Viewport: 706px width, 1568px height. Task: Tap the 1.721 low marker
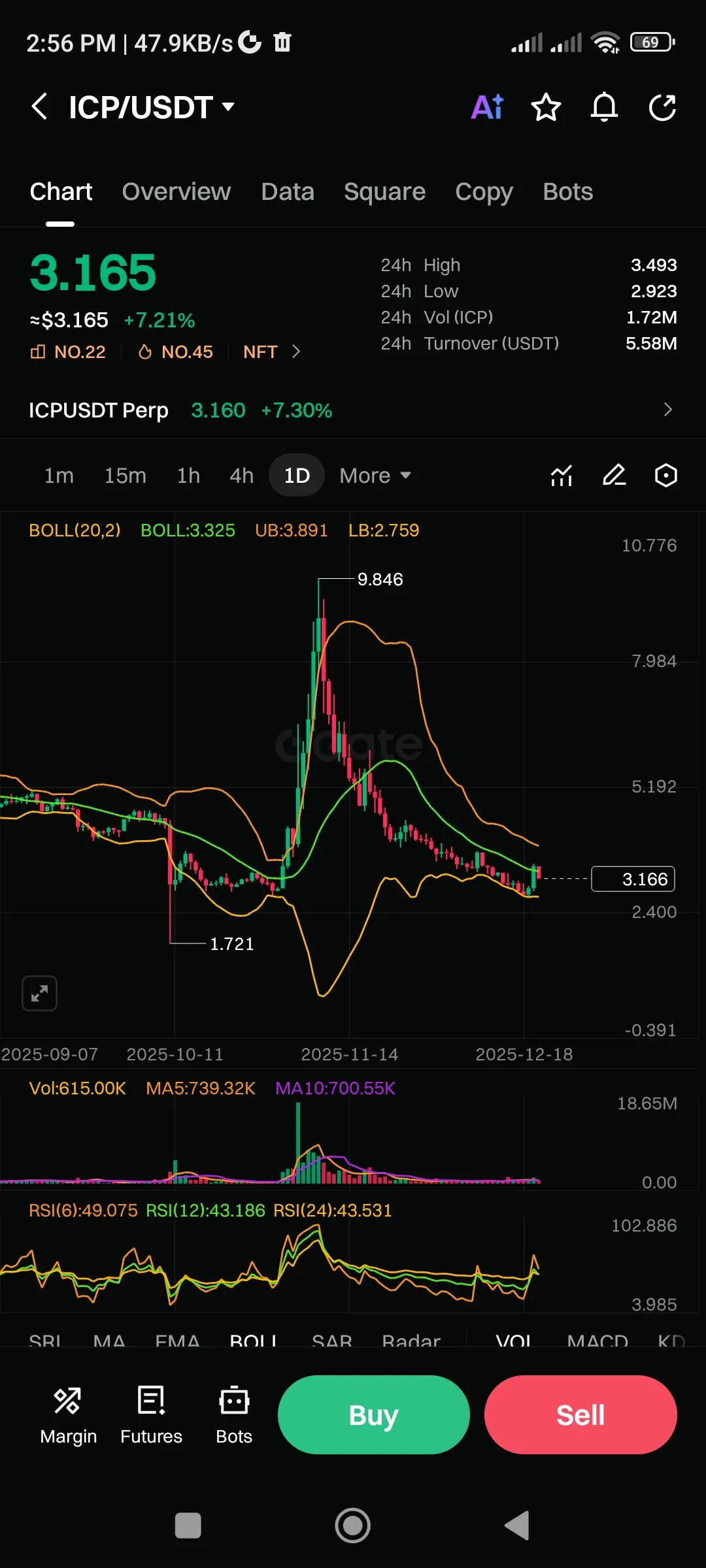click(x=232, y=944)
